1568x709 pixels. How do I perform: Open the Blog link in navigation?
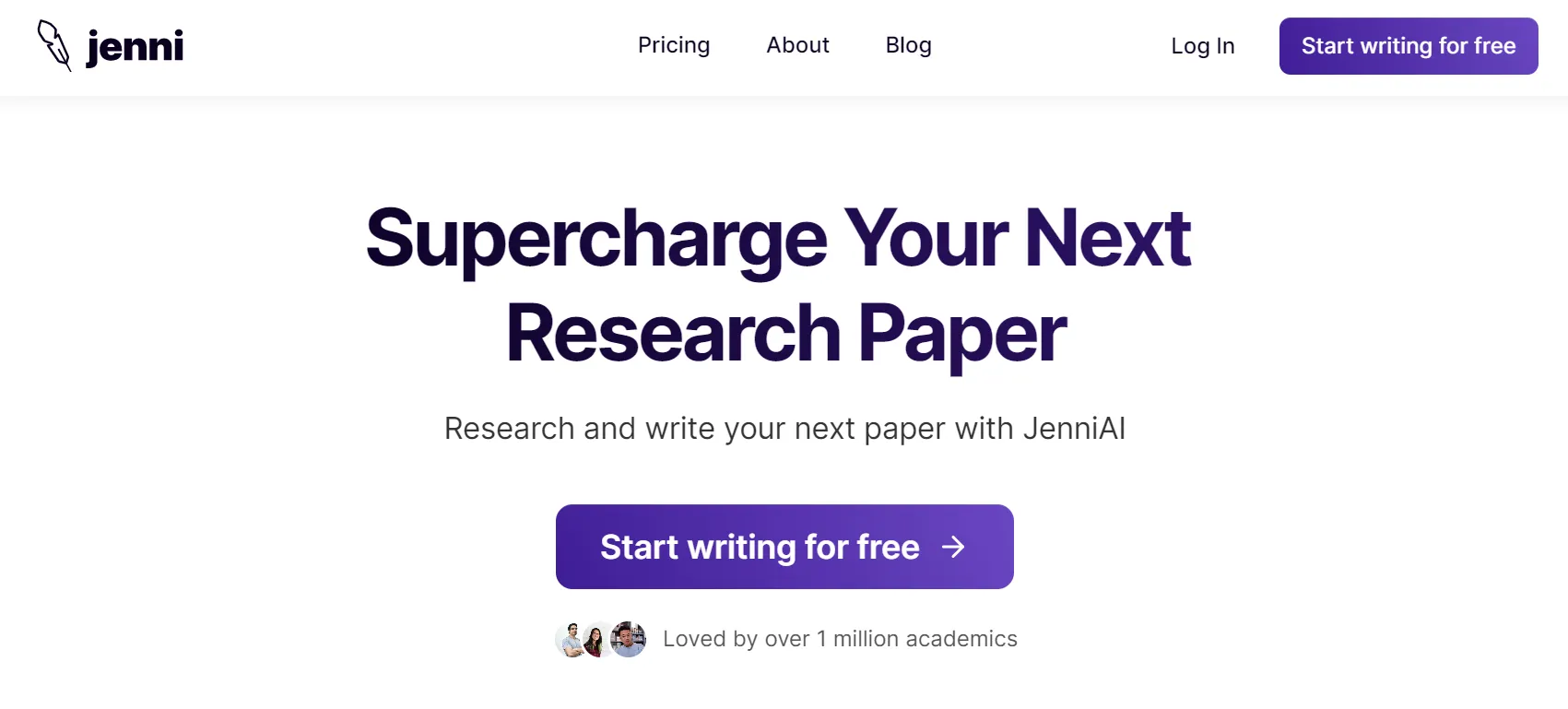(908, 45)
